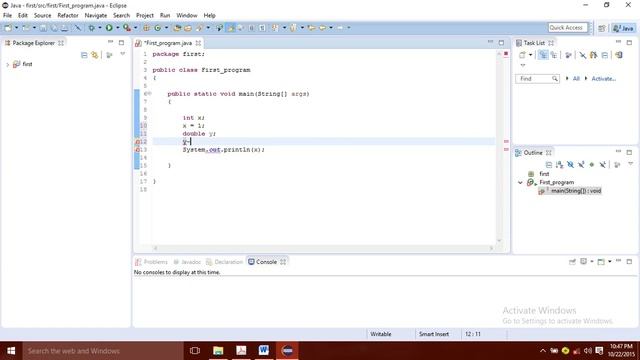The height and width of the screenshot is (360, 640).
Task: Click the Open Task icon in toolbar
Action: tap(188, 28)
